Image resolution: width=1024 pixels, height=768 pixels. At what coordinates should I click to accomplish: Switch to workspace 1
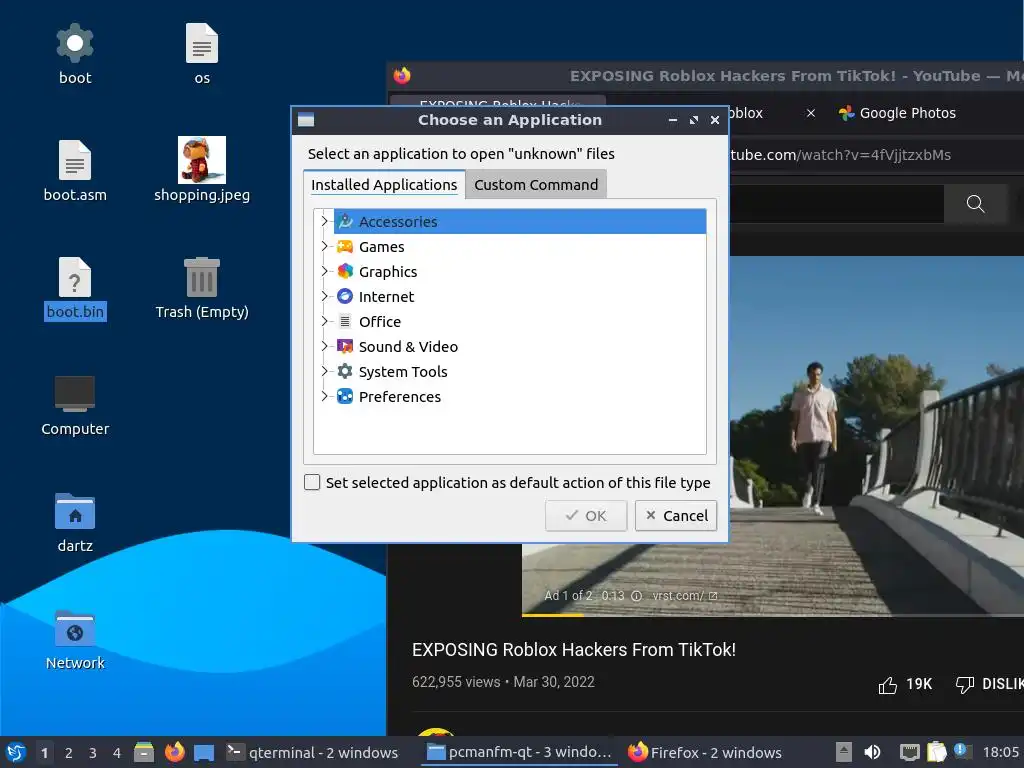(x=44, y=753)
